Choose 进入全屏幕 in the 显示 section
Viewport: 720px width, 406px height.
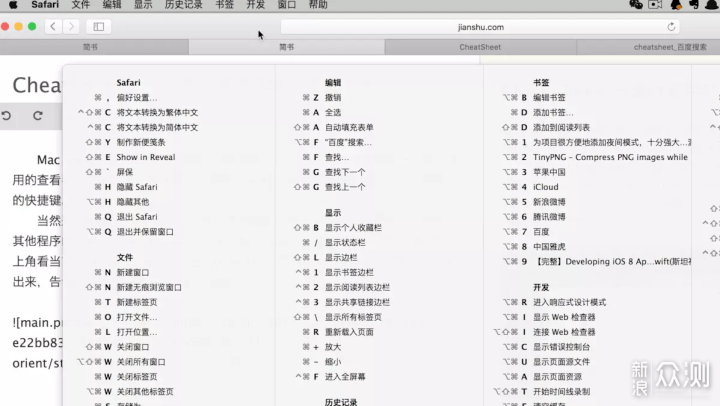(345, 376)
